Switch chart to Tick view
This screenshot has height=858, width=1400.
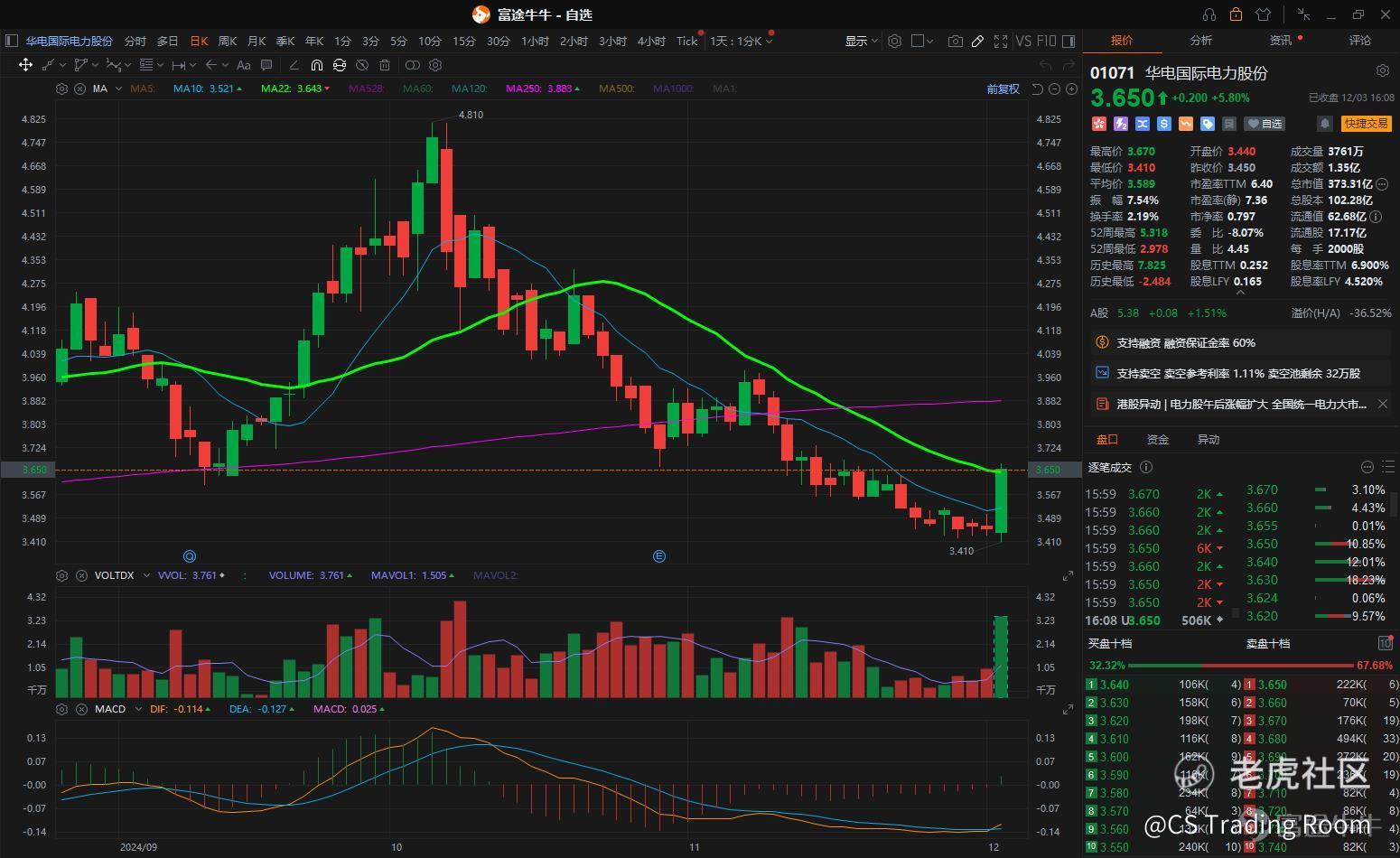tap(687, 41)
